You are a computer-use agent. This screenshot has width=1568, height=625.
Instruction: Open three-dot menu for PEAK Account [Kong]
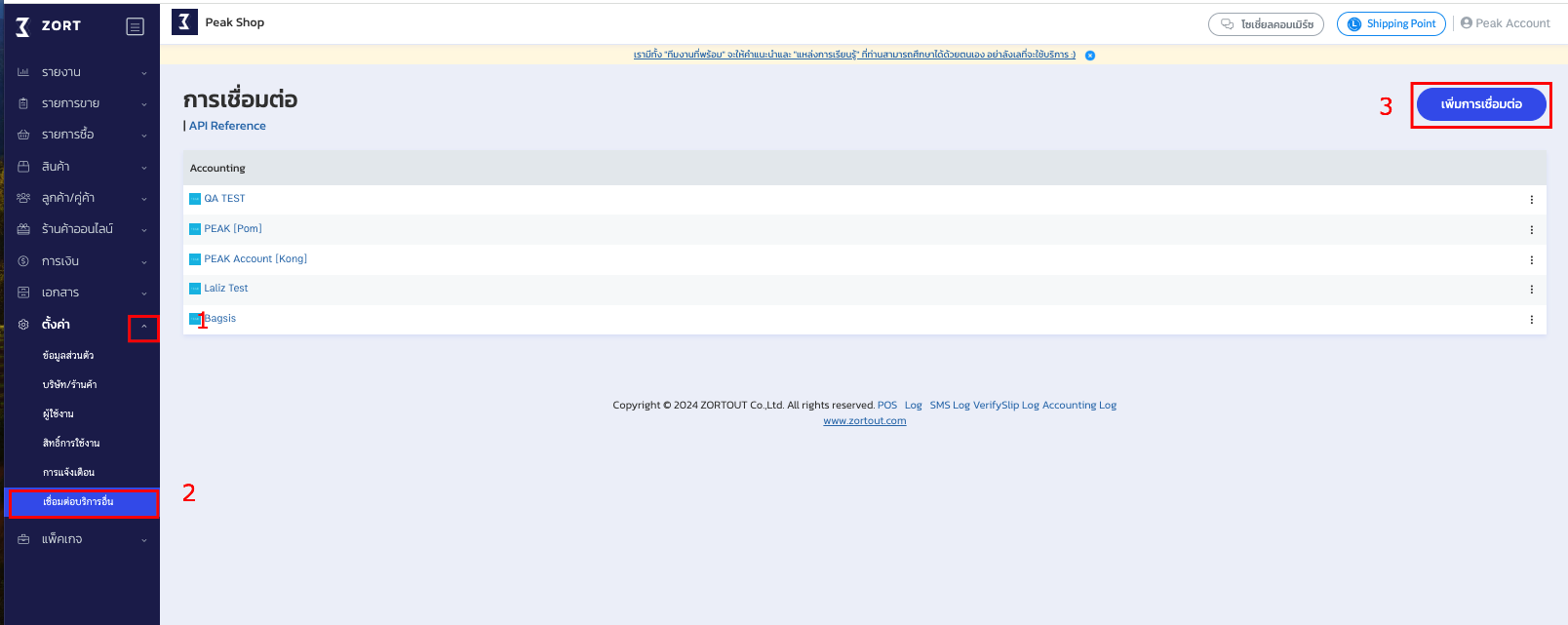pyautogui.click(x=1531, y=260)
